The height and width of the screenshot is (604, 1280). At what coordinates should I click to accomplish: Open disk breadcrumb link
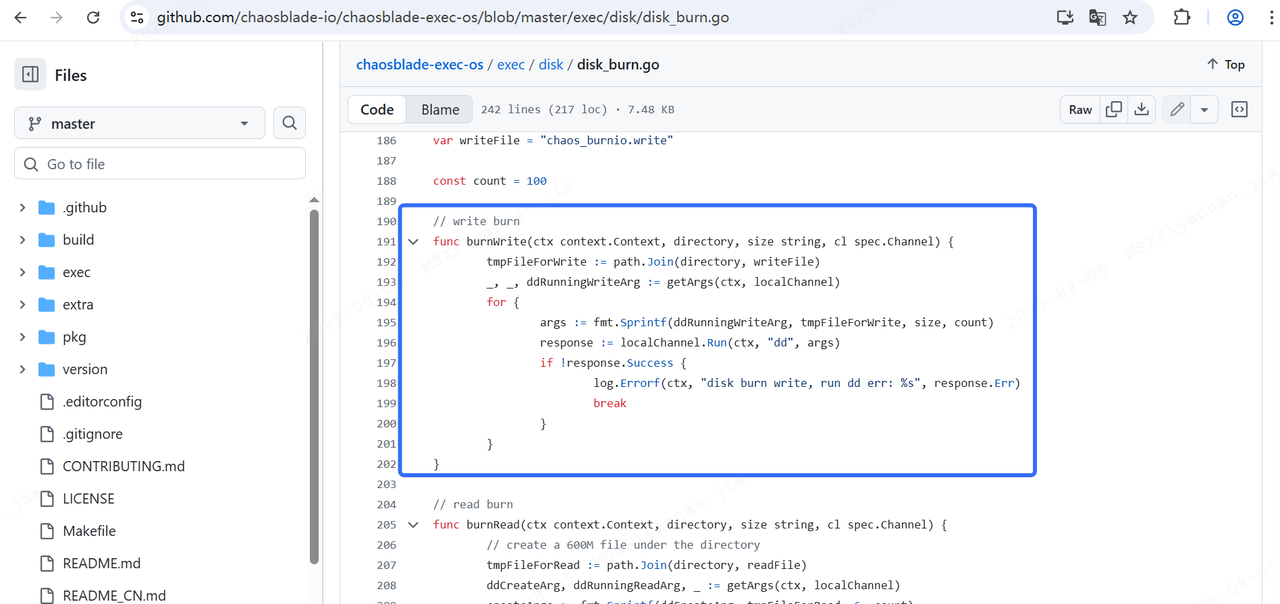click(x=551, y=64)
